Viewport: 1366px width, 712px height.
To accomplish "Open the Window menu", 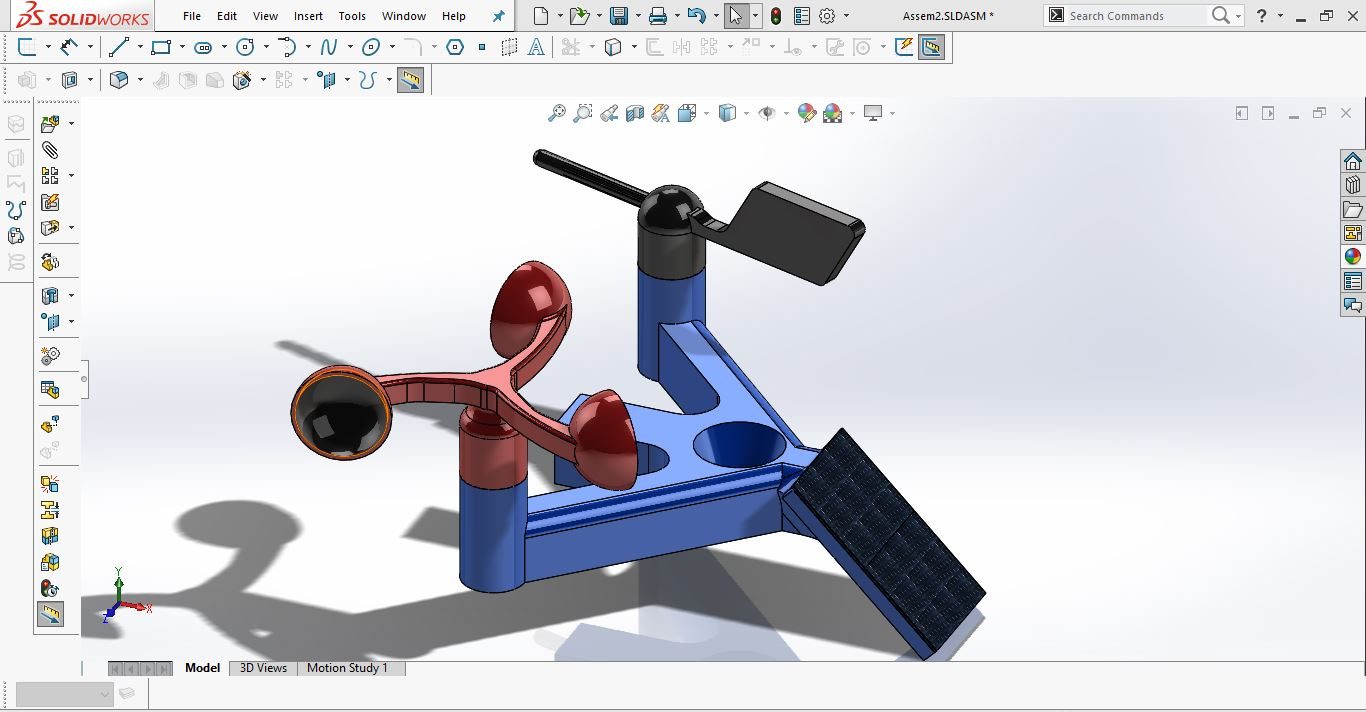I will click(404, 16).
